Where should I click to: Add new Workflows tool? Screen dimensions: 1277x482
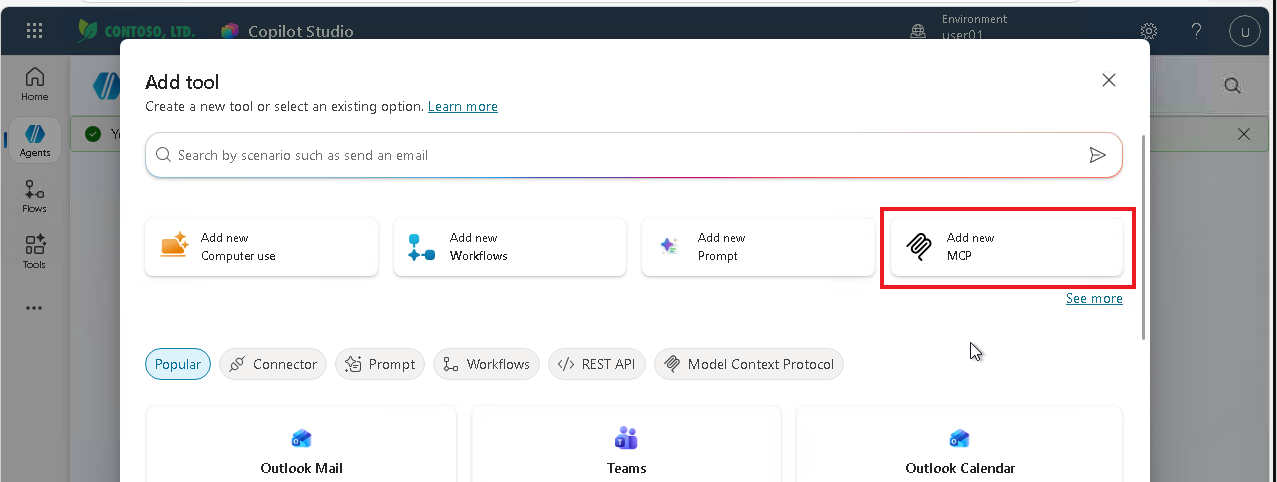[x=510, y=247]
